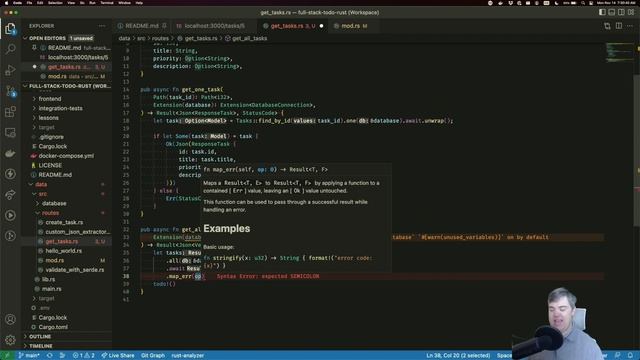Click the synchronize changes icon in status bar
The image size is (640, 360).
pos(49,356)
